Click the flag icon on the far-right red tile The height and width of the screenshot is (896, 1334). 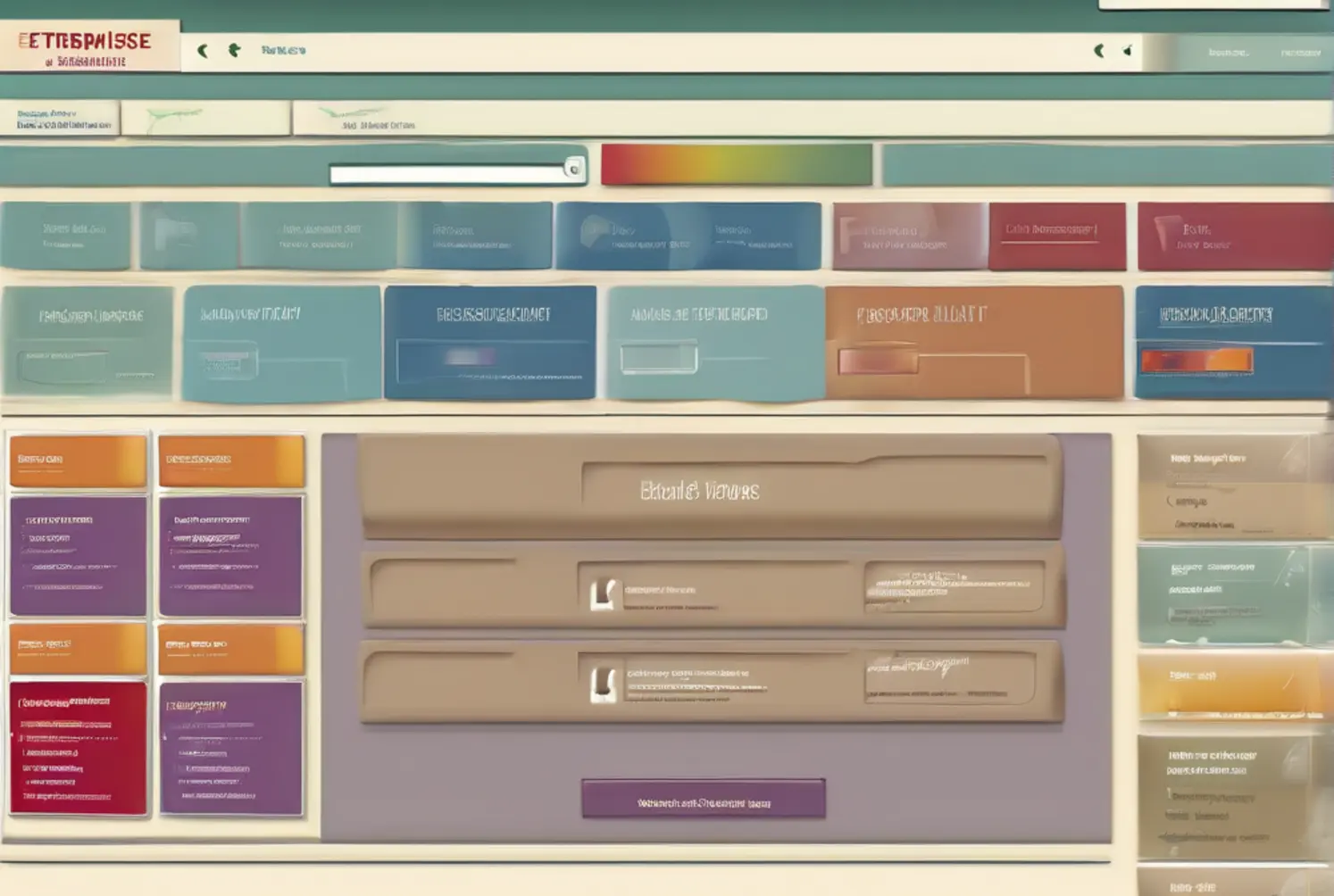coord(1164,235)
